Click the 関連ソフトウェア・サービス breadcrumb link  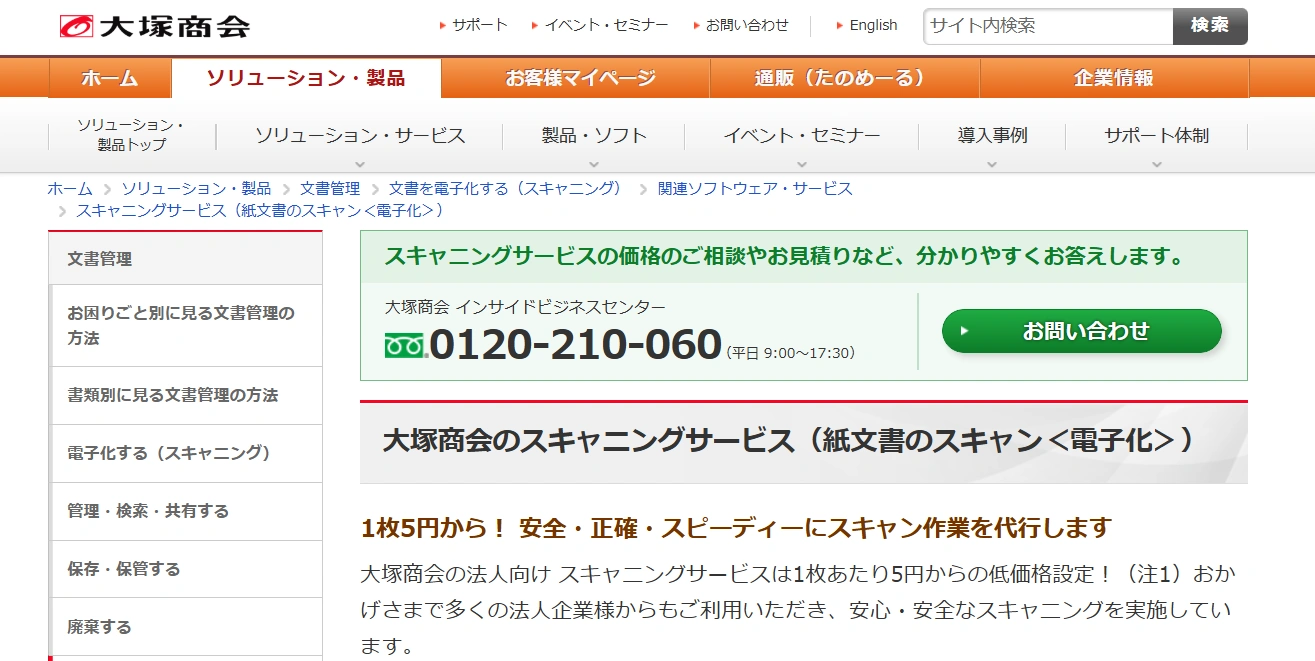[755, 188]
